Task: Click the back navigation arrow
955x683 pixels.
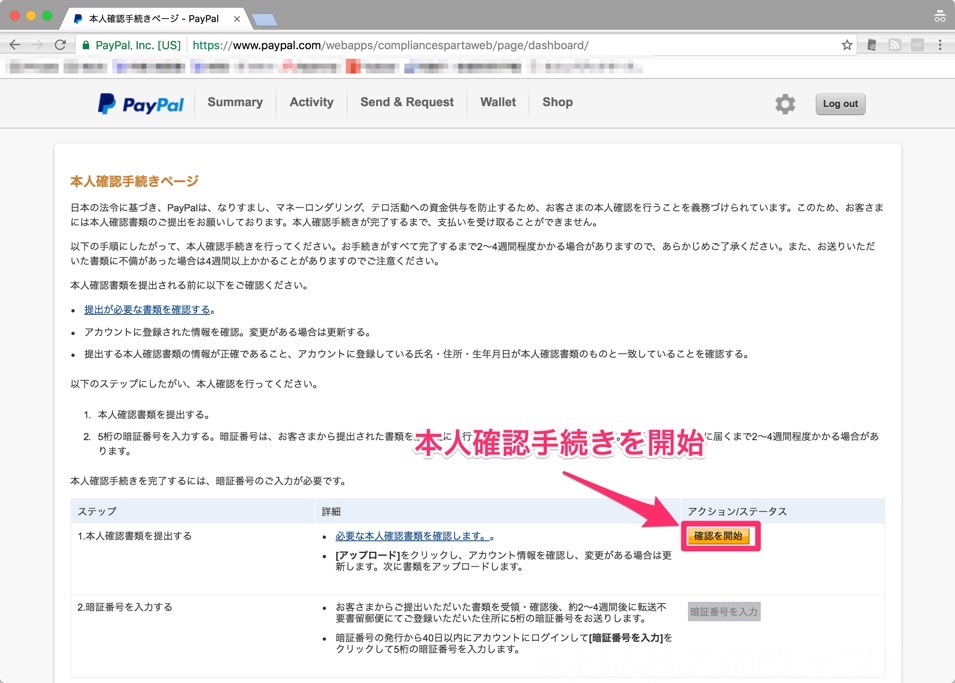Action: click(13, 44)
